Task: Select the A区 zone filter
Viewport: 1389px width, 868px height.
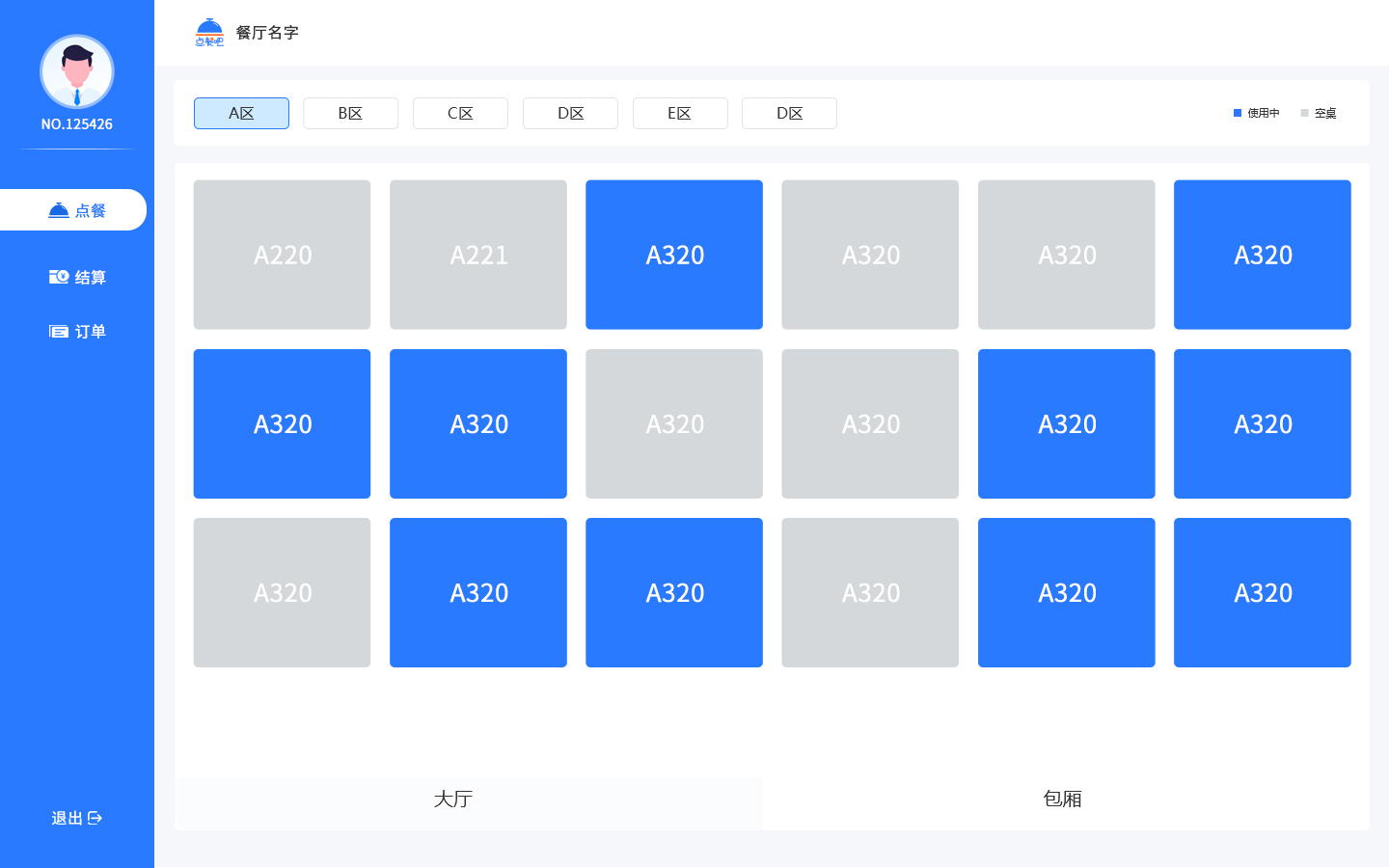Action: [241, 113]
